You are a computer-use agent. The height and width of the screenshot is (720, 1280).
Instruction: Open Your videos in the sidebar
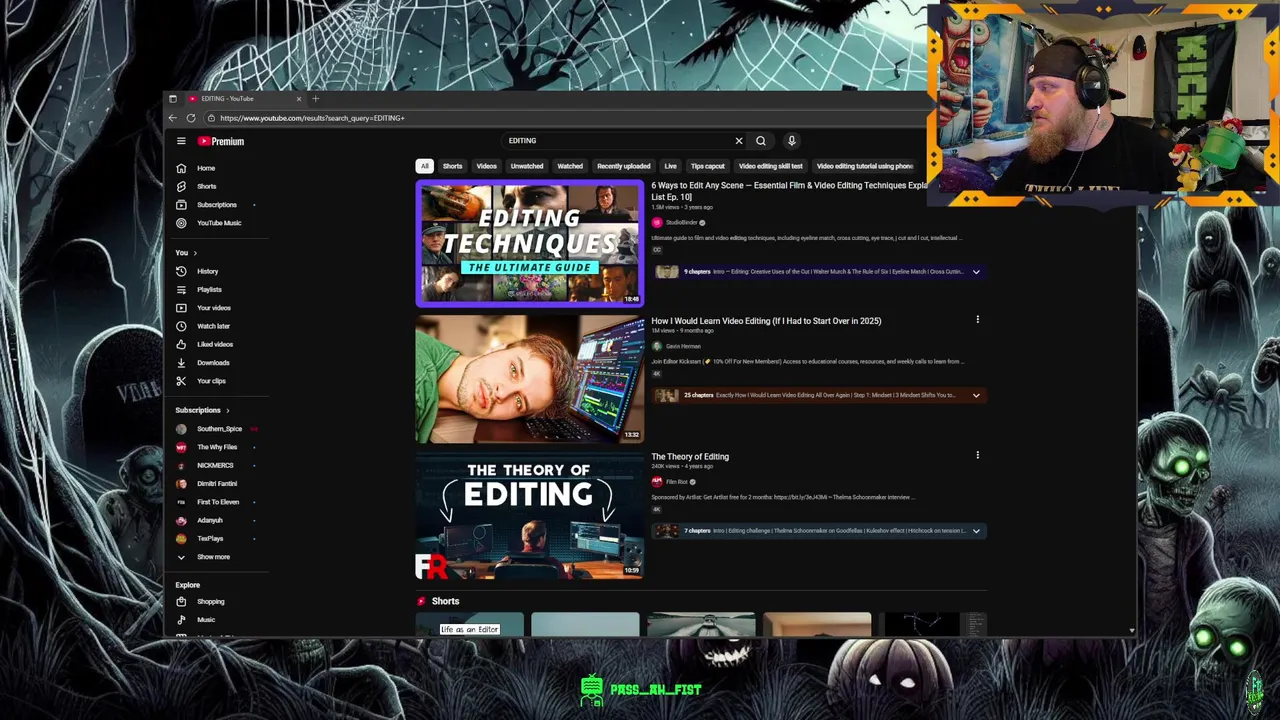click(x=213, y=308)
